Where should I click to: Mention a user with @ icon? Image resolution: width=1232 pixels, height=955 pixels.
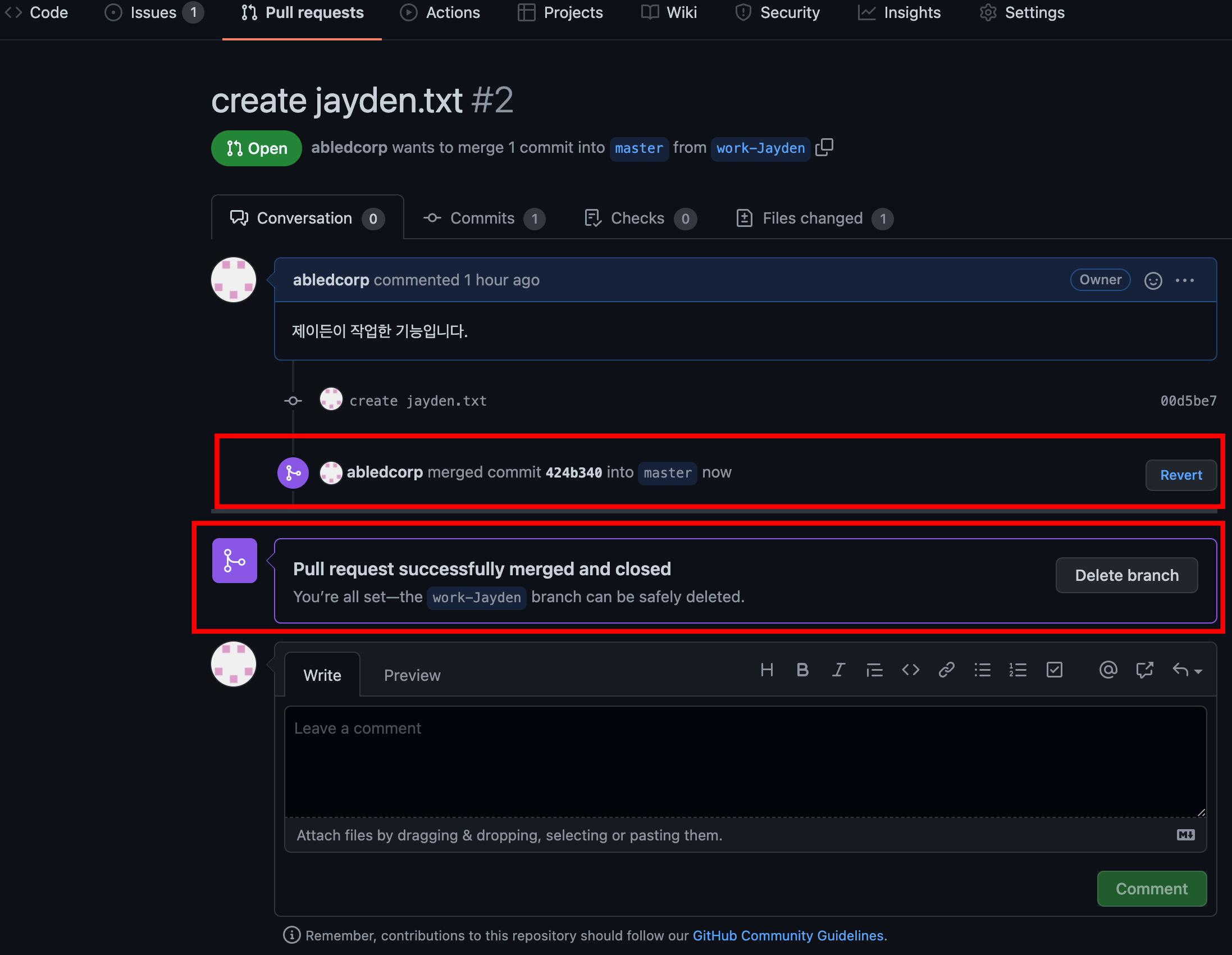point(1108,670)
